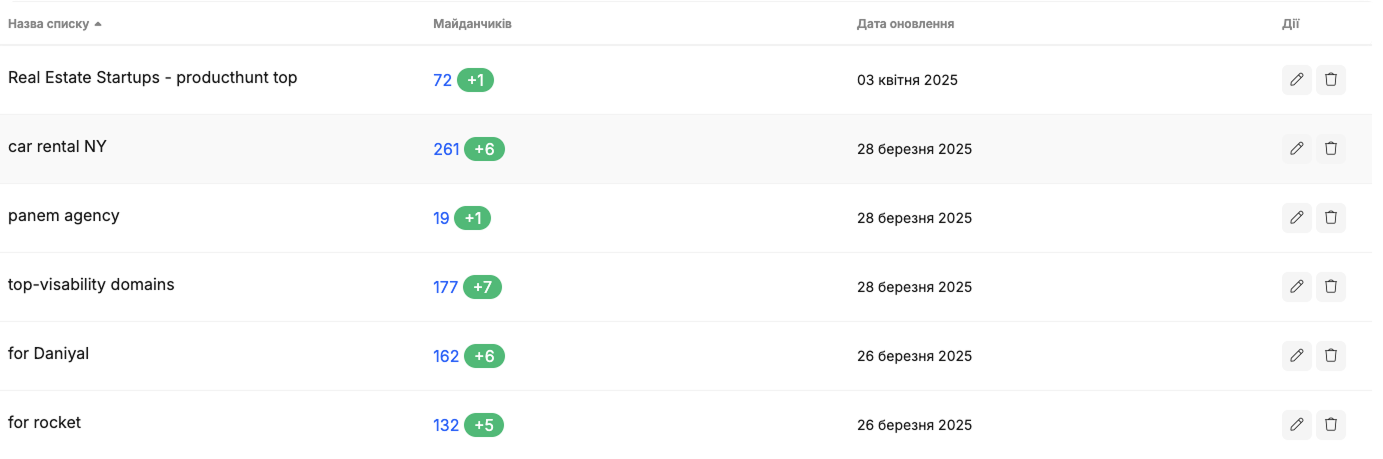Open the 72 sites count link
The image size is (1383, 459).
tap(442, 80)
